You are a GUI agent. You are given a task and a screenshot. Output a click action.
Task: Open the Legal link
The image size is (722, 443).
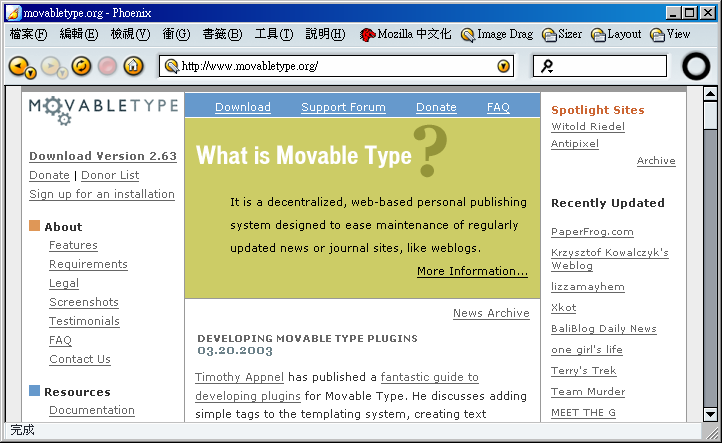(x=64, y=283)
